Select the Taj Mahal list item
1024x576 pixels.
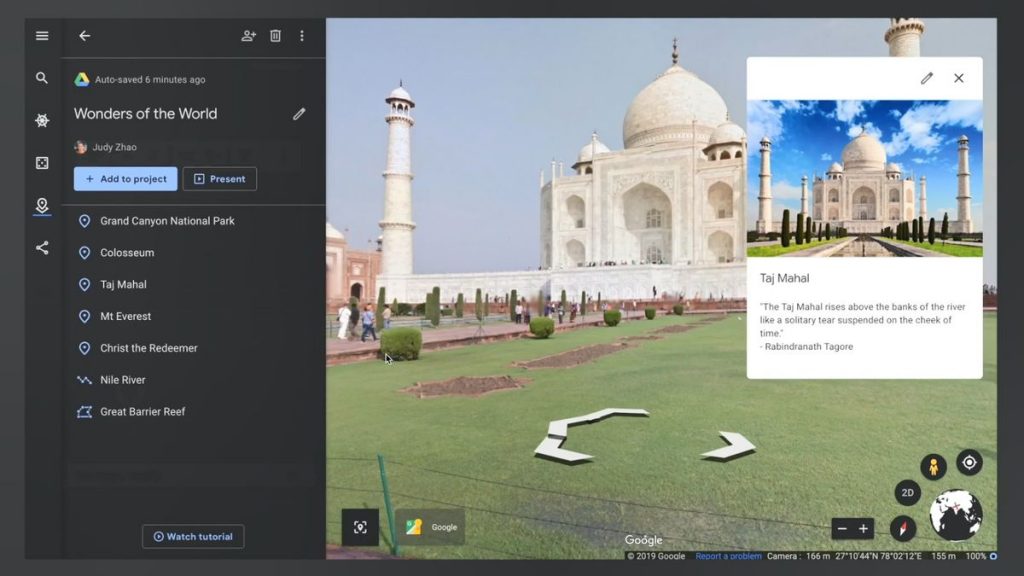[194, 285]
